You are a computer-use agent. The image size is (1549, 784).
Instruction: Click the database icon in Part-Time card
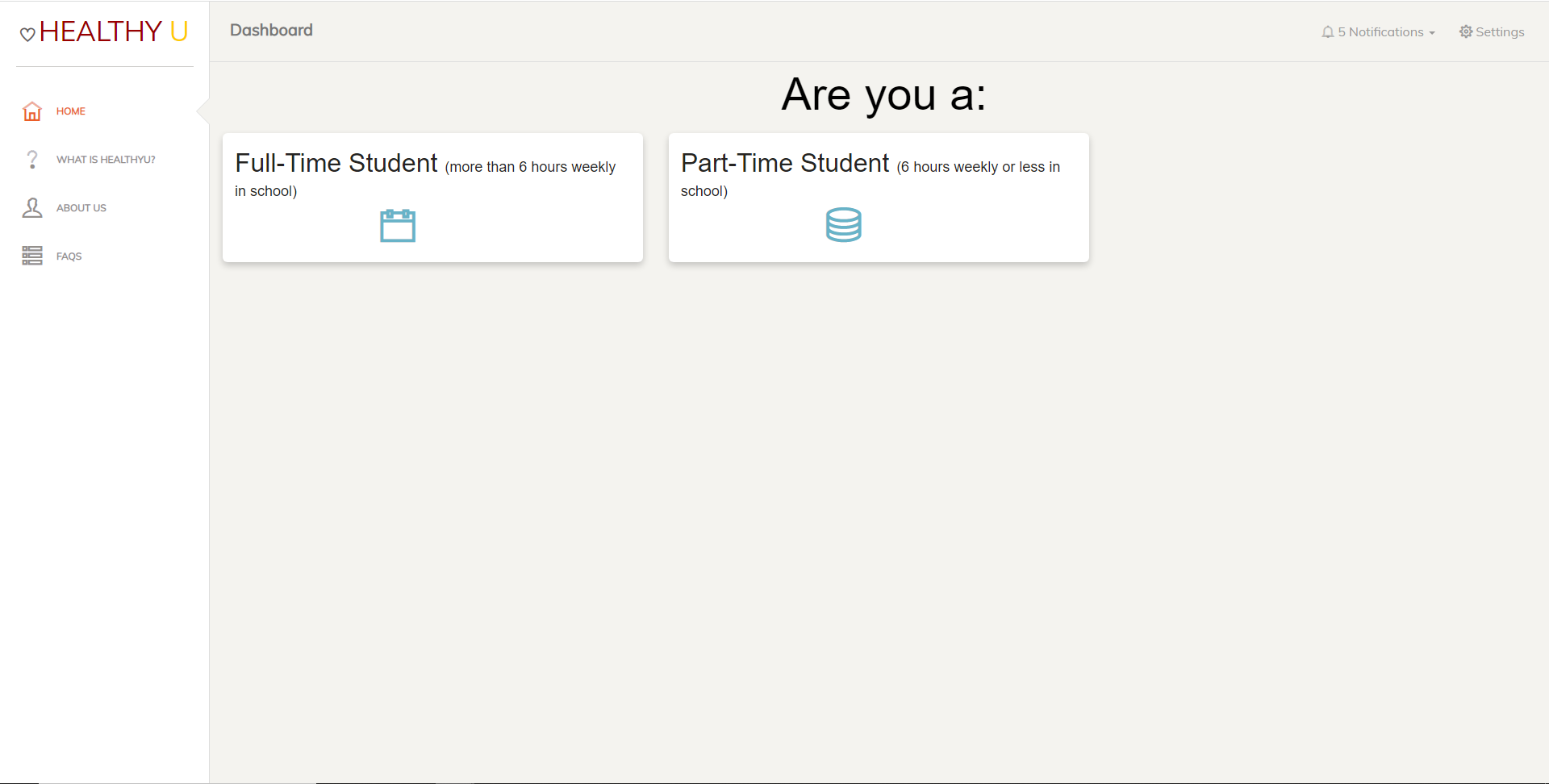[x=844, y=225]
